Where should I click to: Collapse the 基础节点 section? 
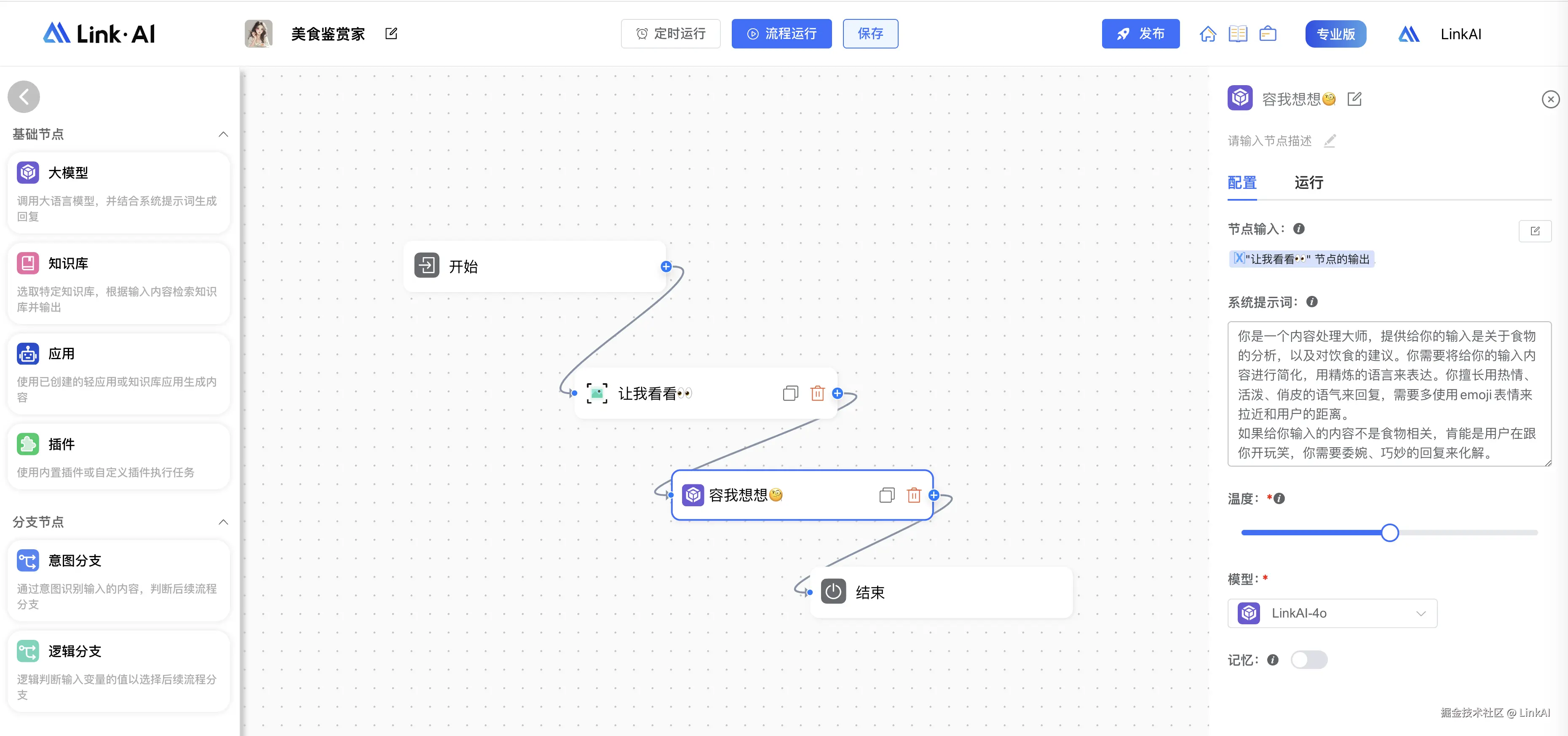(223, 134)
